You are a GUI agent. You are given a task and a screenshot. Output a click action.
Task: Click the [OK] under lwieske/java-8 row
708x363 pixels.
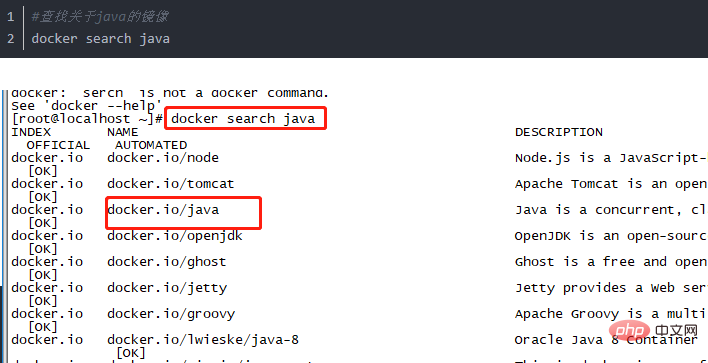tap(131, 353)
